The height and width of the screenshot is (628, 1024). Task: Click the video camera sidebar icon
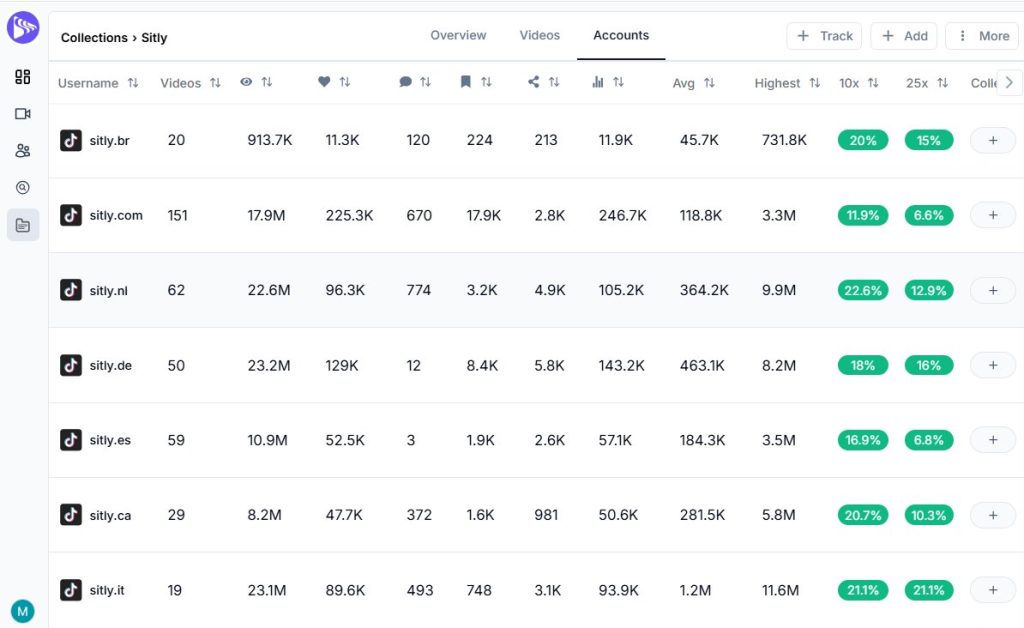pyautogui.click(x=22, y=114)
